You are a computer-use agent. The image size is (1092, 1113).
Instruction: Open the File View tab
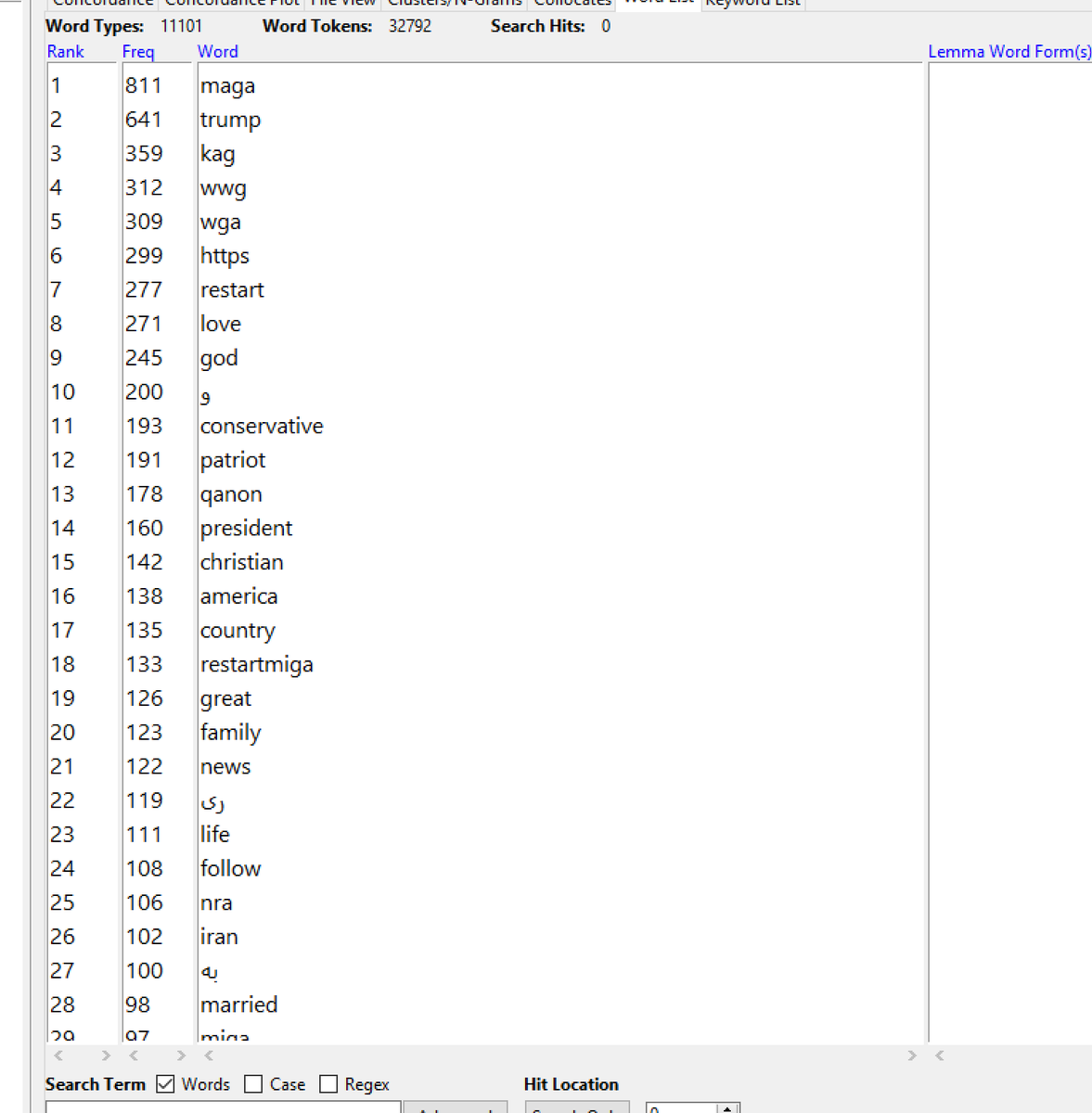coord(342,4)
